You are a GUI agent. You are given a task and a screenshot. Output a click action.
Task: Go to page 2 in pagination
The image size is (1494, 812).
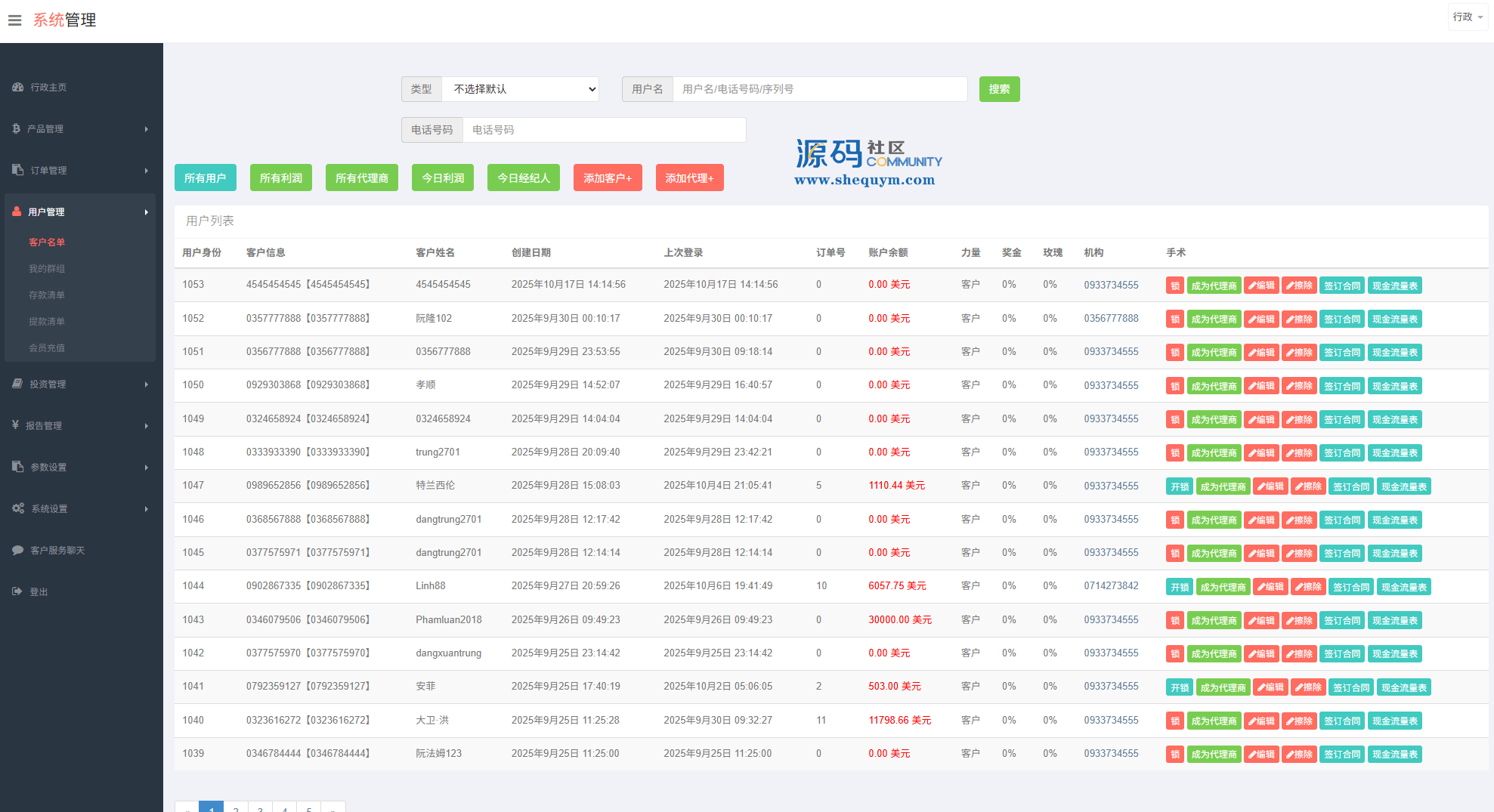236,808
